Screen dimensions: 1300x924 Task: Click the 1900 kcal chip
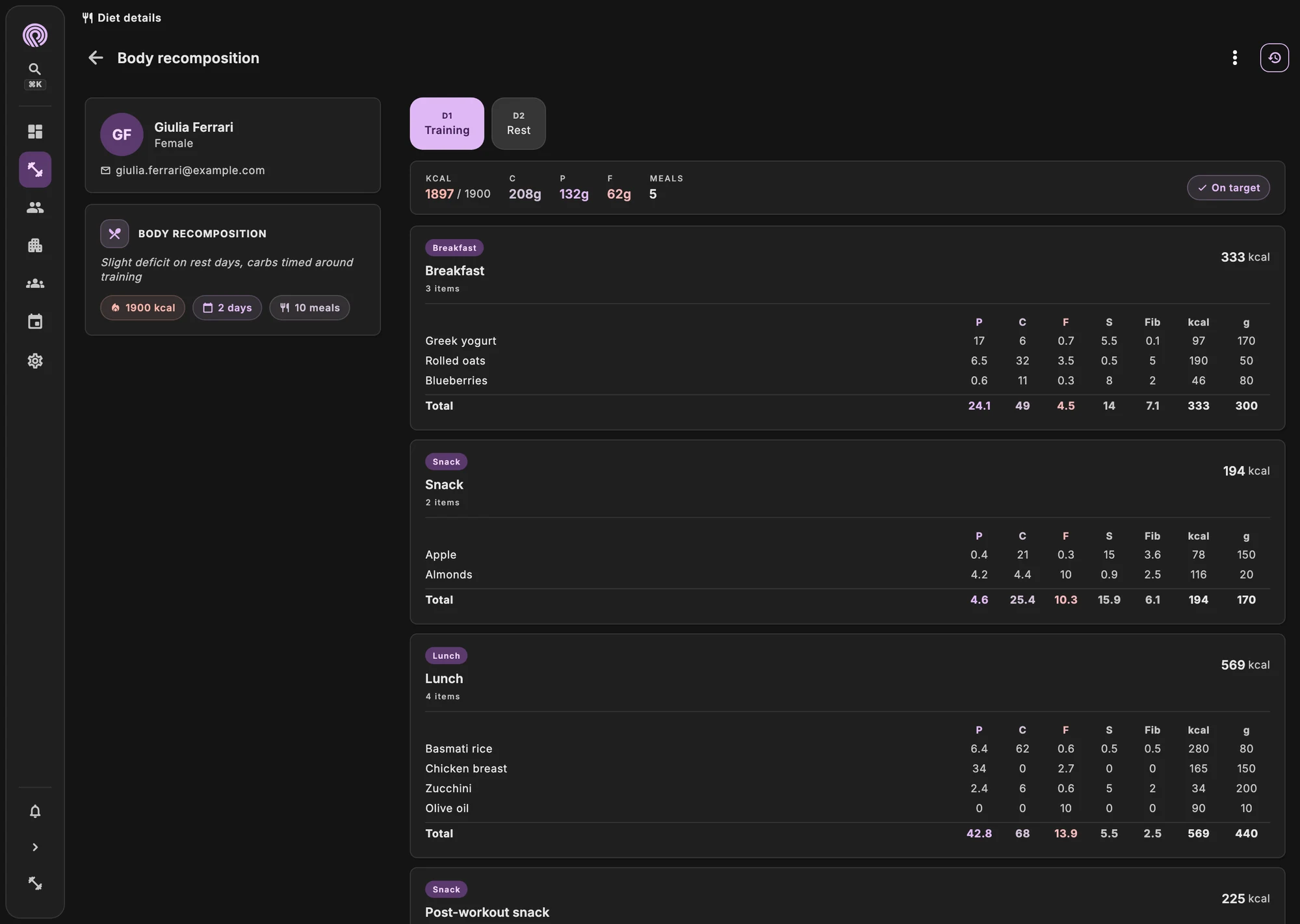pos(143,308)
